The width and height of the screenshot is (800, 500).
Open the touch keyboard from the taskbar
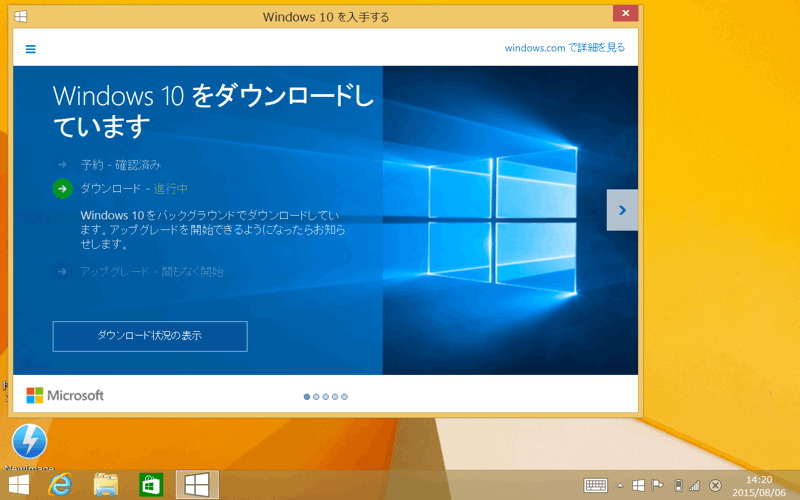(x=596, y=485)
